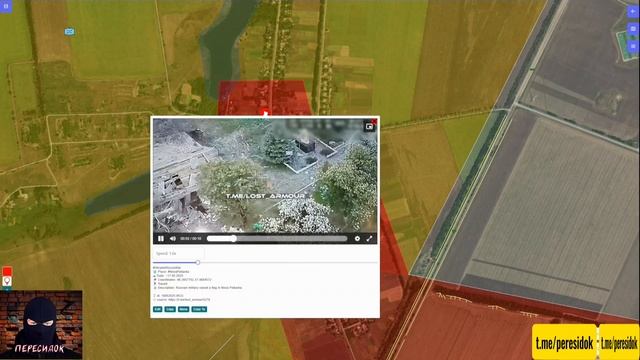640x360 pixels.
Task: Seek using the video progress bar
Action: pyautogui.click(x=277, y=238)
